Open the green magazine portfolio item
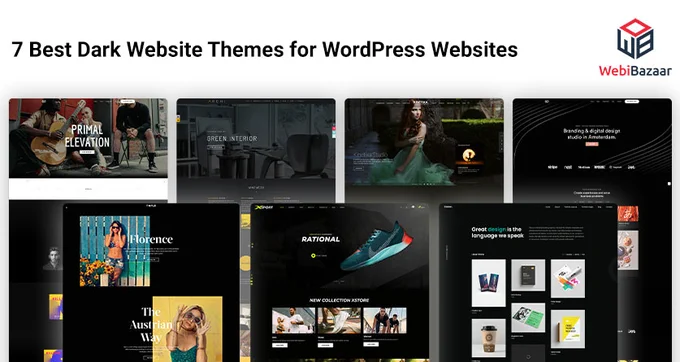680x362 pixels. pyautogui.click(x=528, y=318)
